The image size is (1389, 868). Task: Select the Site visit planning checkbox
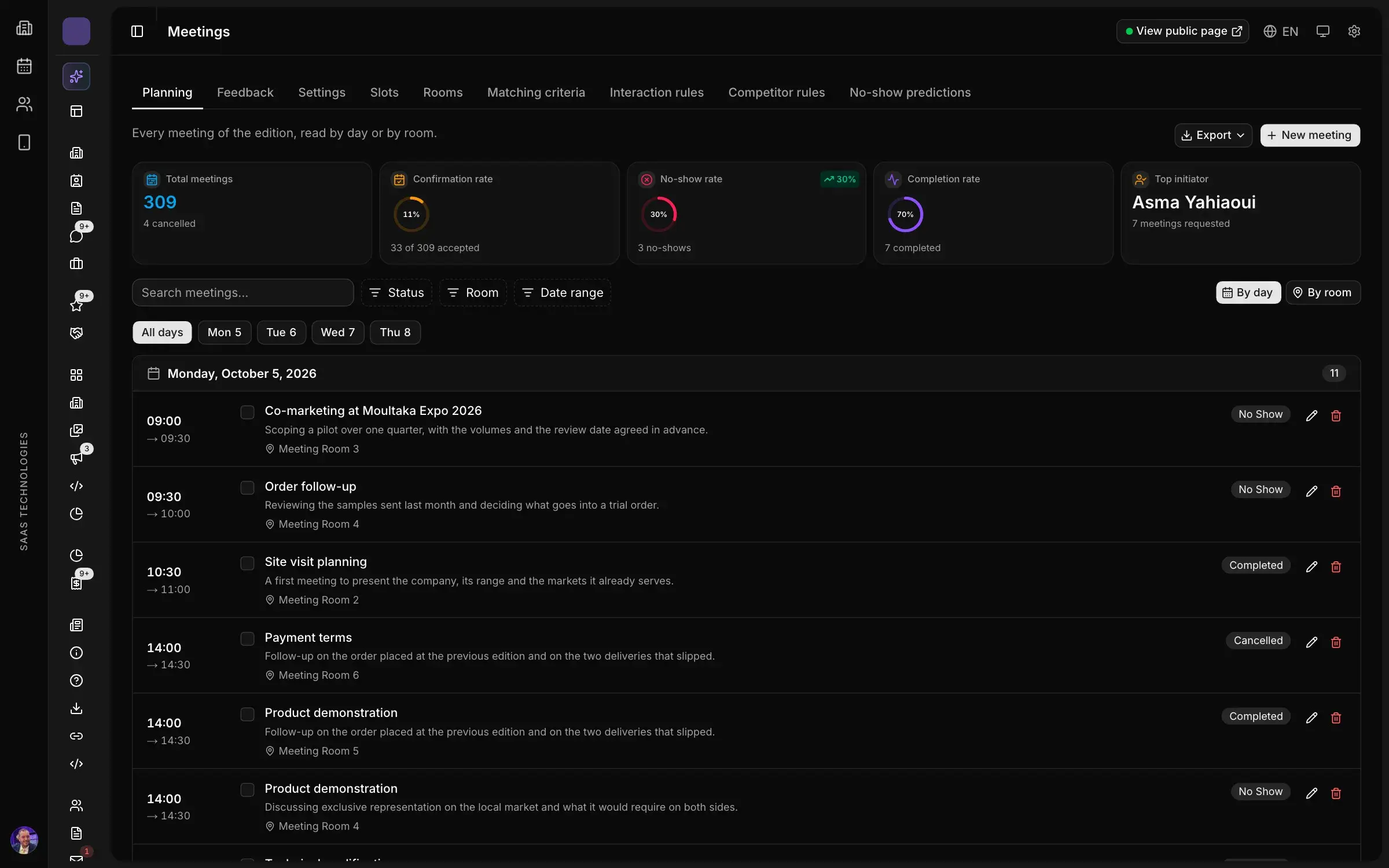click(247, 563)
